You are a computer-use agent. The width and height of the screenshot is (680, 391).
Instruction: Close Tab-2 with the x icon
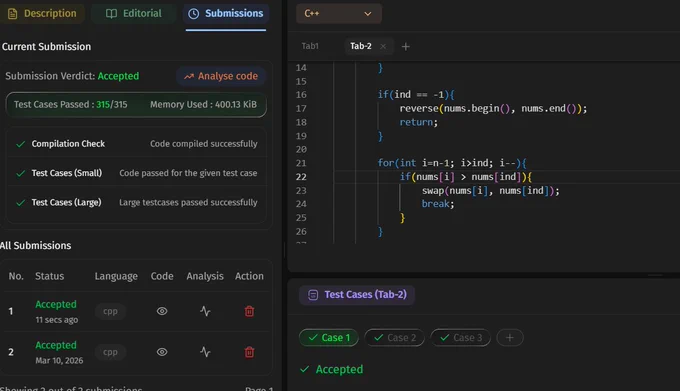click(x=383, y=46)
